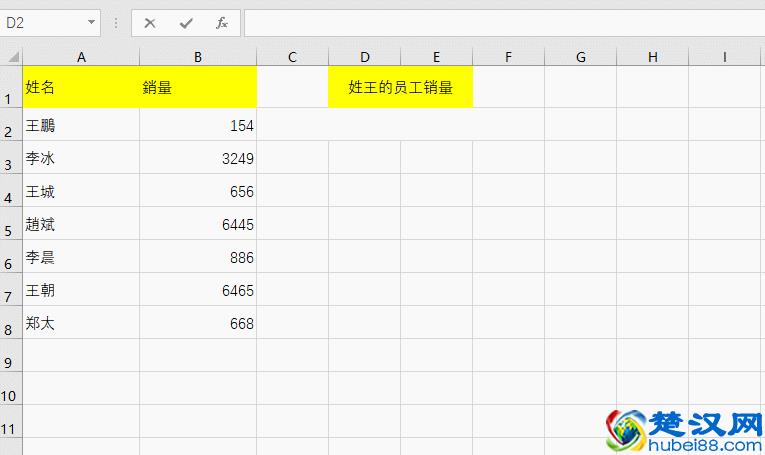The height and width of the screenshot is (455, 765).
Task: Select column E header
Action: pyautogui.click(x=437, y=57)
